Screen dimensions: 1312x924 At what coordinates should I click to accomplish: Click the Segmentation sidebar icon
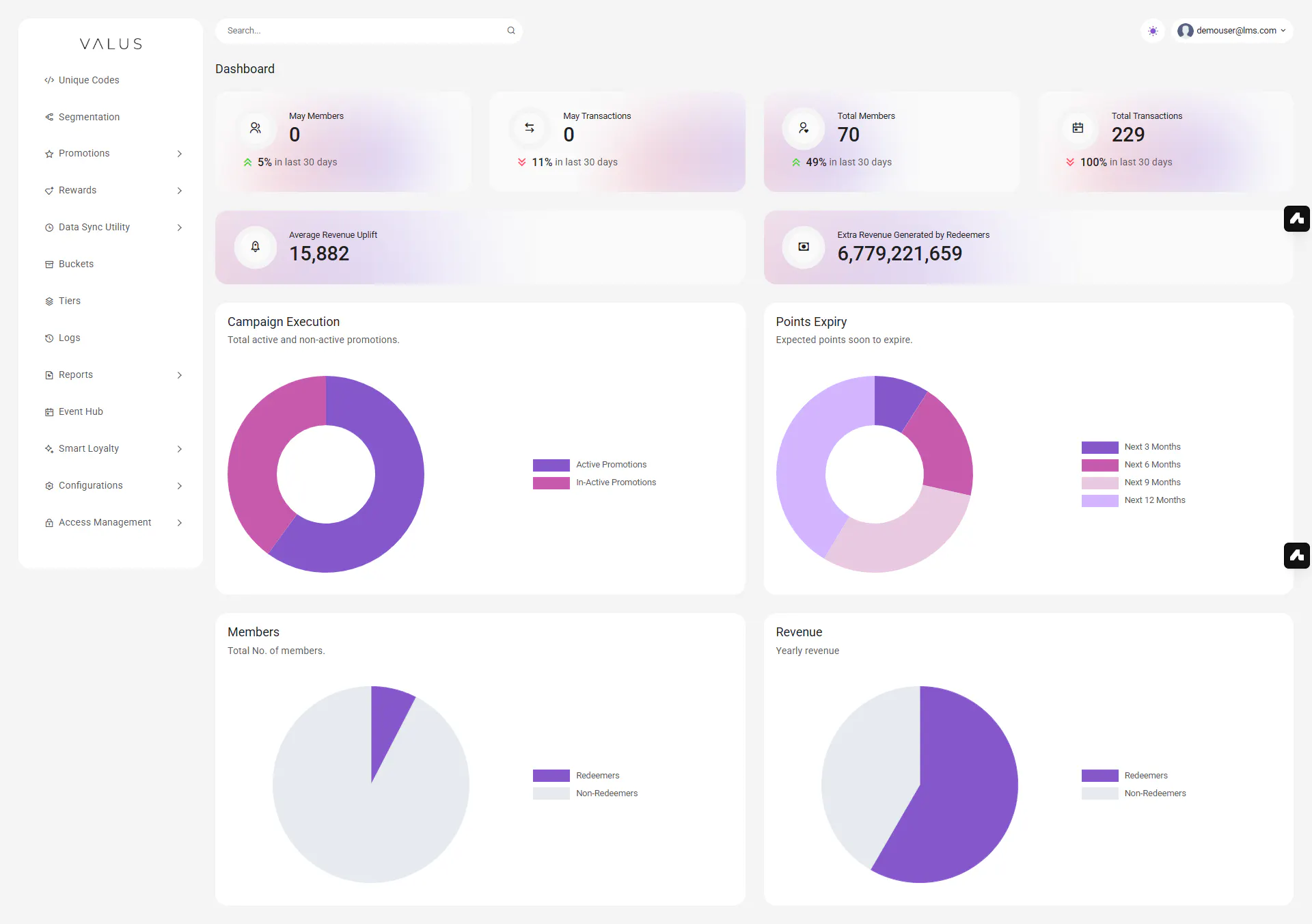(x=49, y=117)
